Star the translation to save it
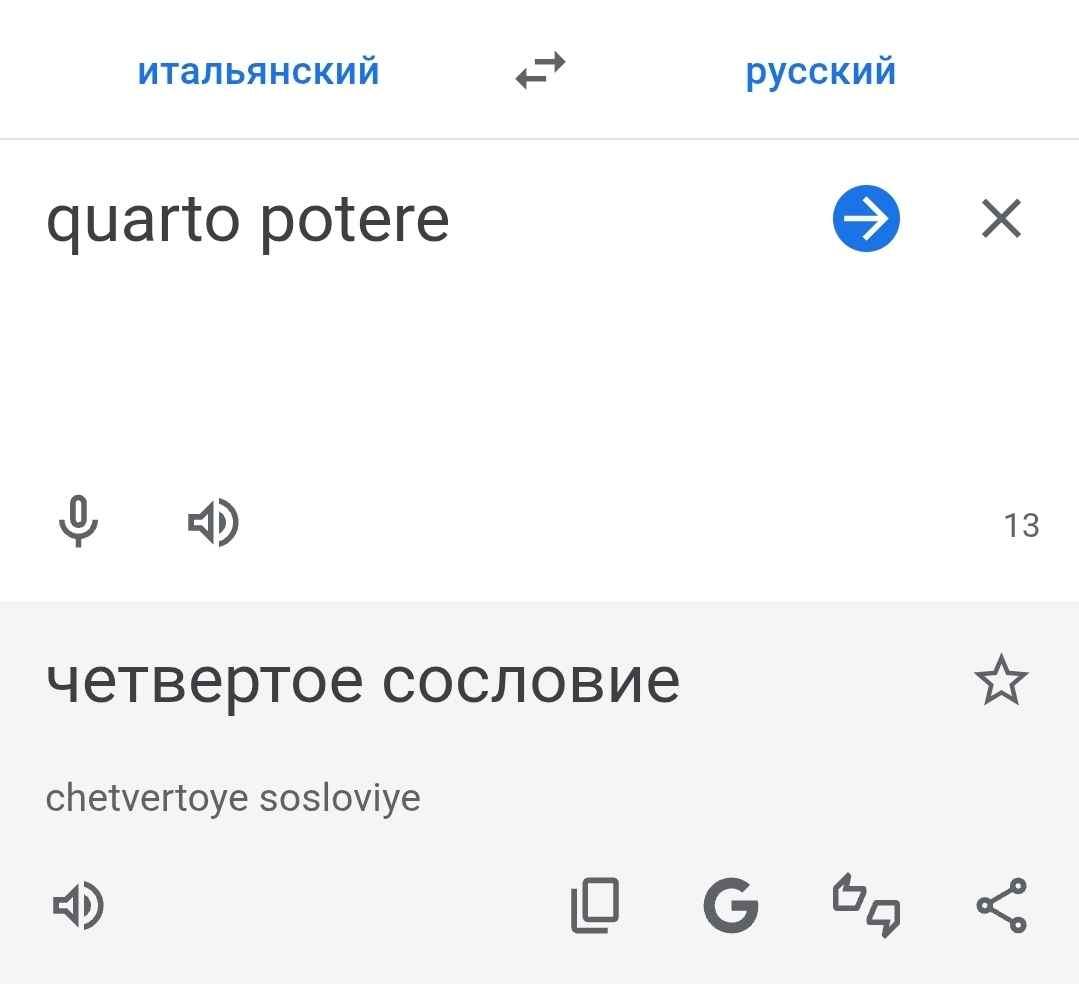This screenshot has width=1079, height=985. coord(1001,682)
